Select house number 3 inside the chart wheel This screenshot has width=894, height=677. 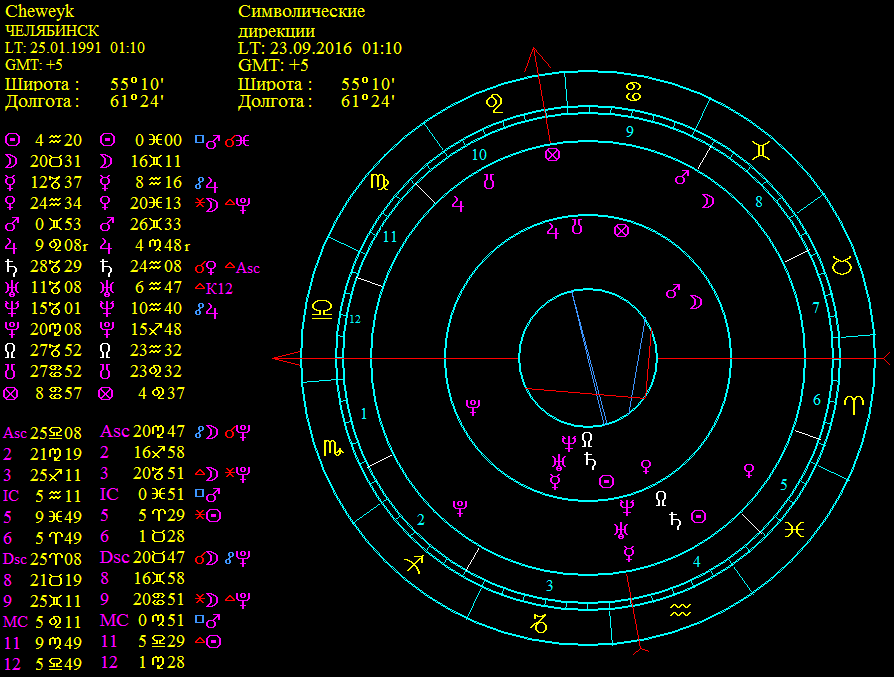[549, 585]
